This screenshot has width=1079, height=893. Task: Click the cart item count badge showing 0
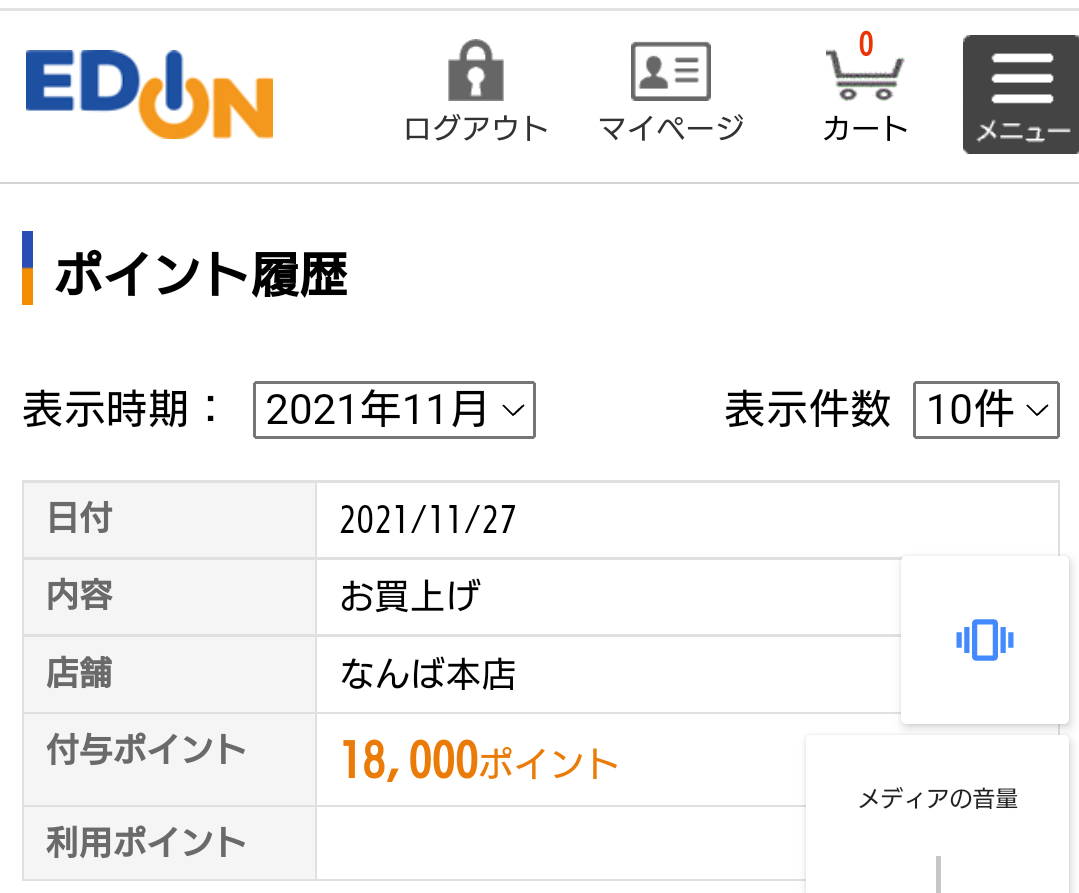(866, 43)
